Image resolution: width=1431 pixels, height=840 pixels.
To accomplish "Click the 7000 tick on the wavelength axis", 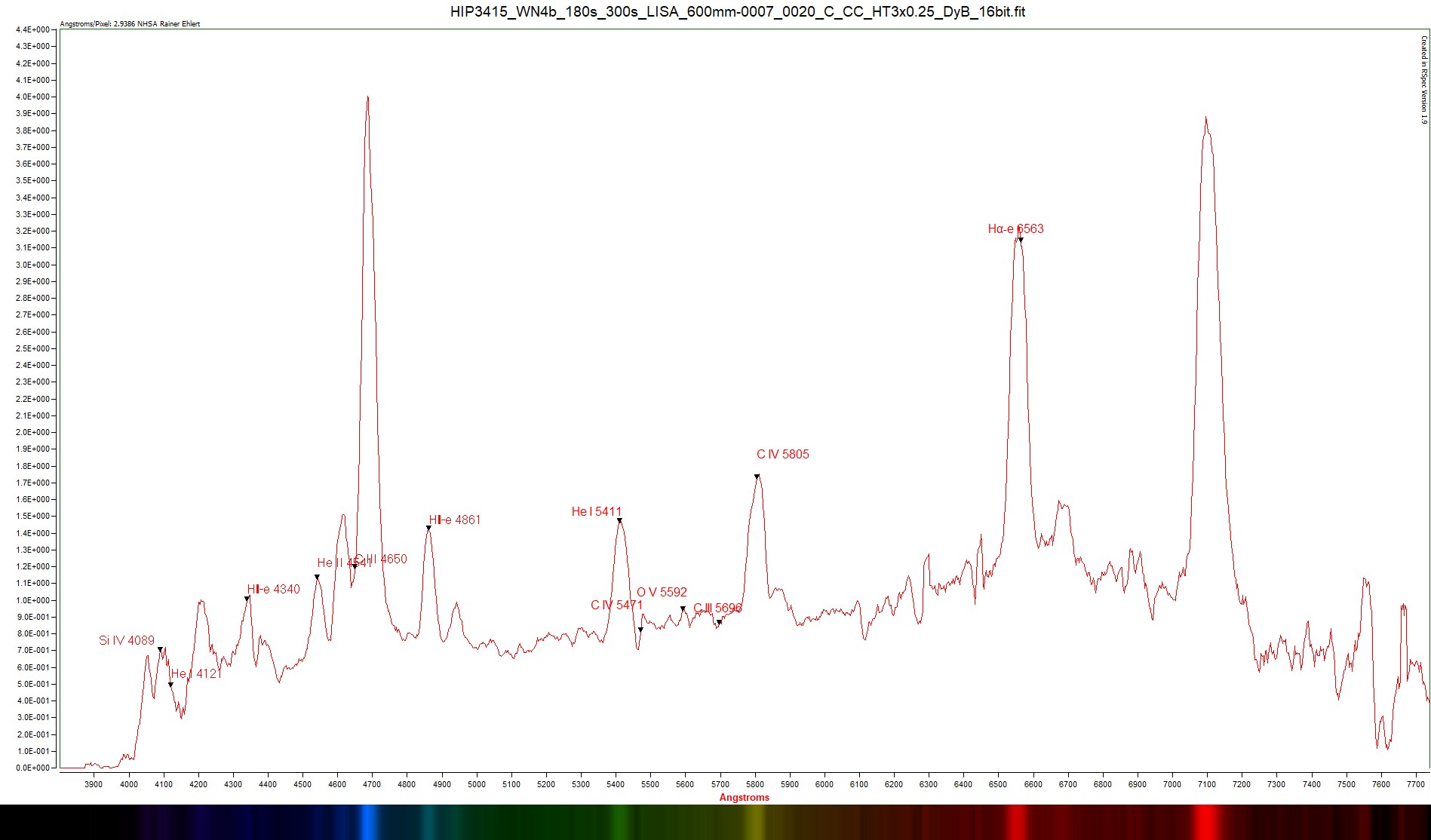I will [x=1172, y=784].
